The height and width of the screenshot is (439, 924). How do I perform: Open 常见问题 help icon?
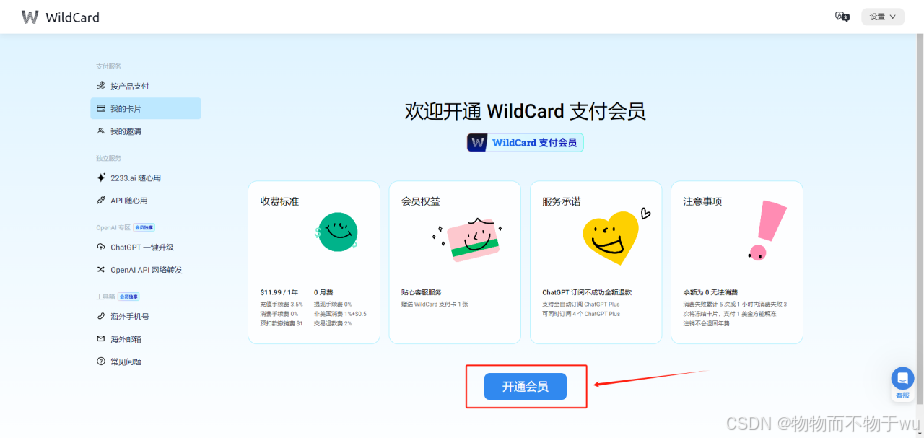pos(101,361)
